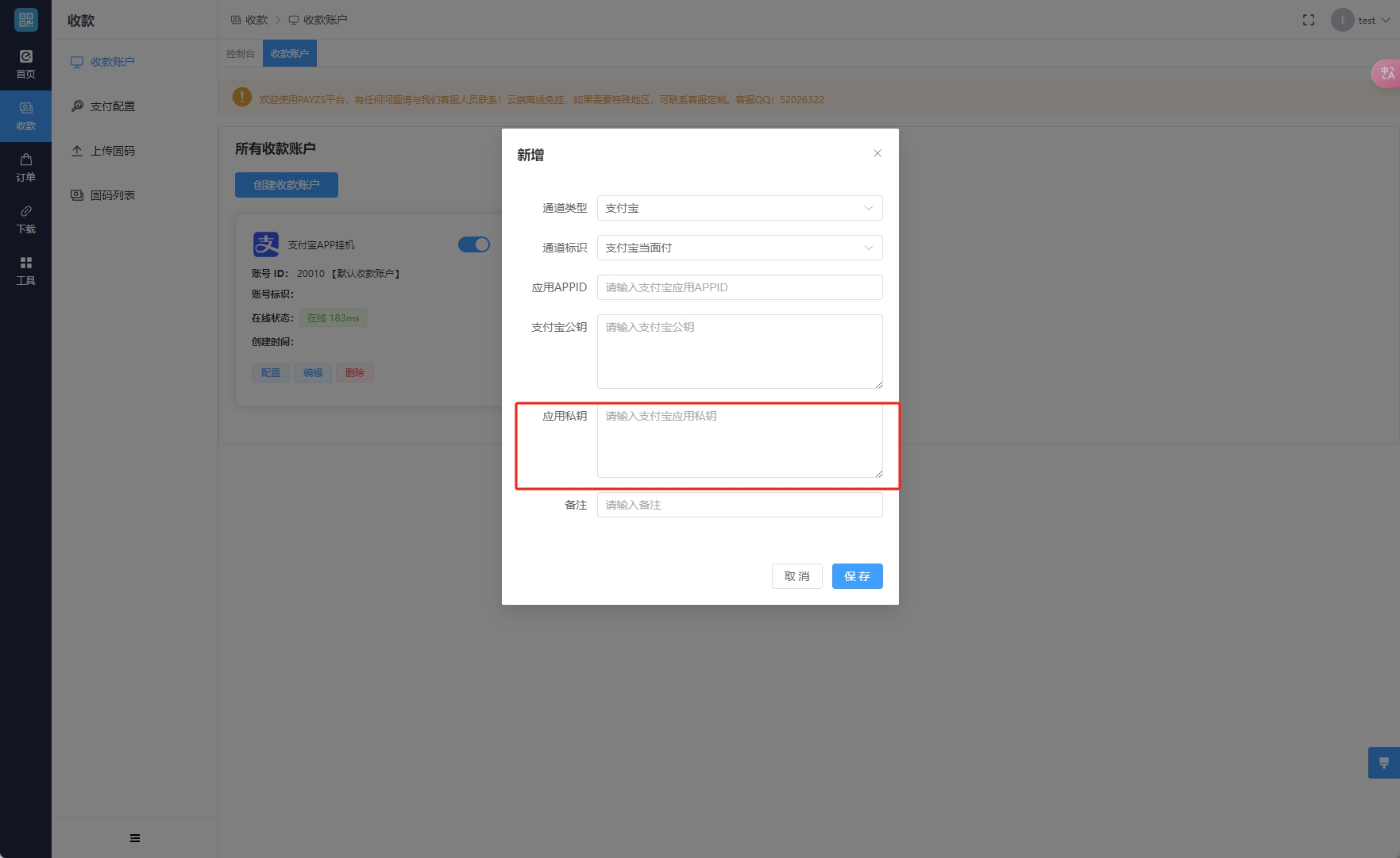Click the 应用APPID input field

pyautogui.click(x=739, y=287)
